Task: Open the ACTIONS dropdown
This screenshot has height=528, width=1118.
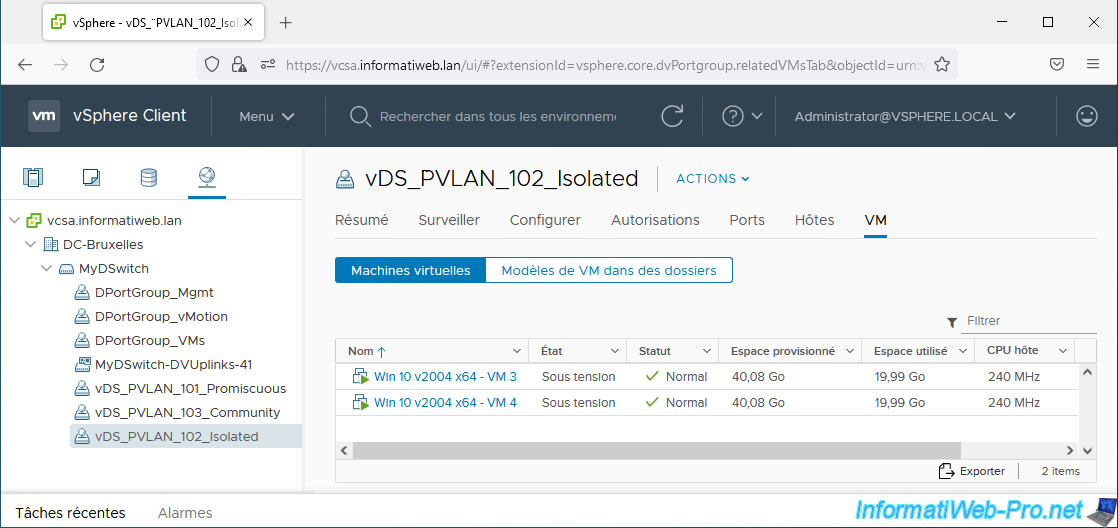Action: (x=712, y=179)
